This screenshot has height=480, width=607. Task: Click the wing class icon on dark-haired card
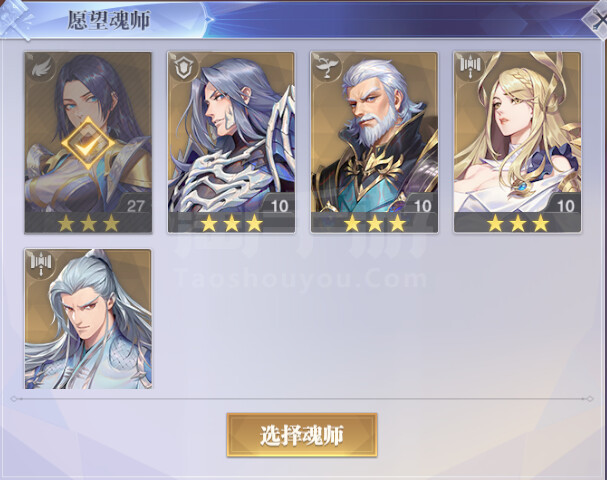(42, 68)
